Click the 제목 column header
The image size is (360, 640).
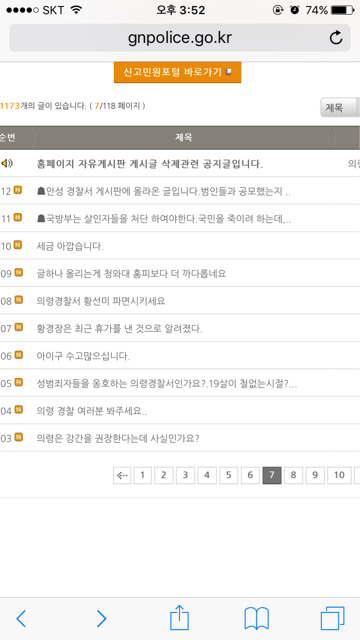coord(184,138)
